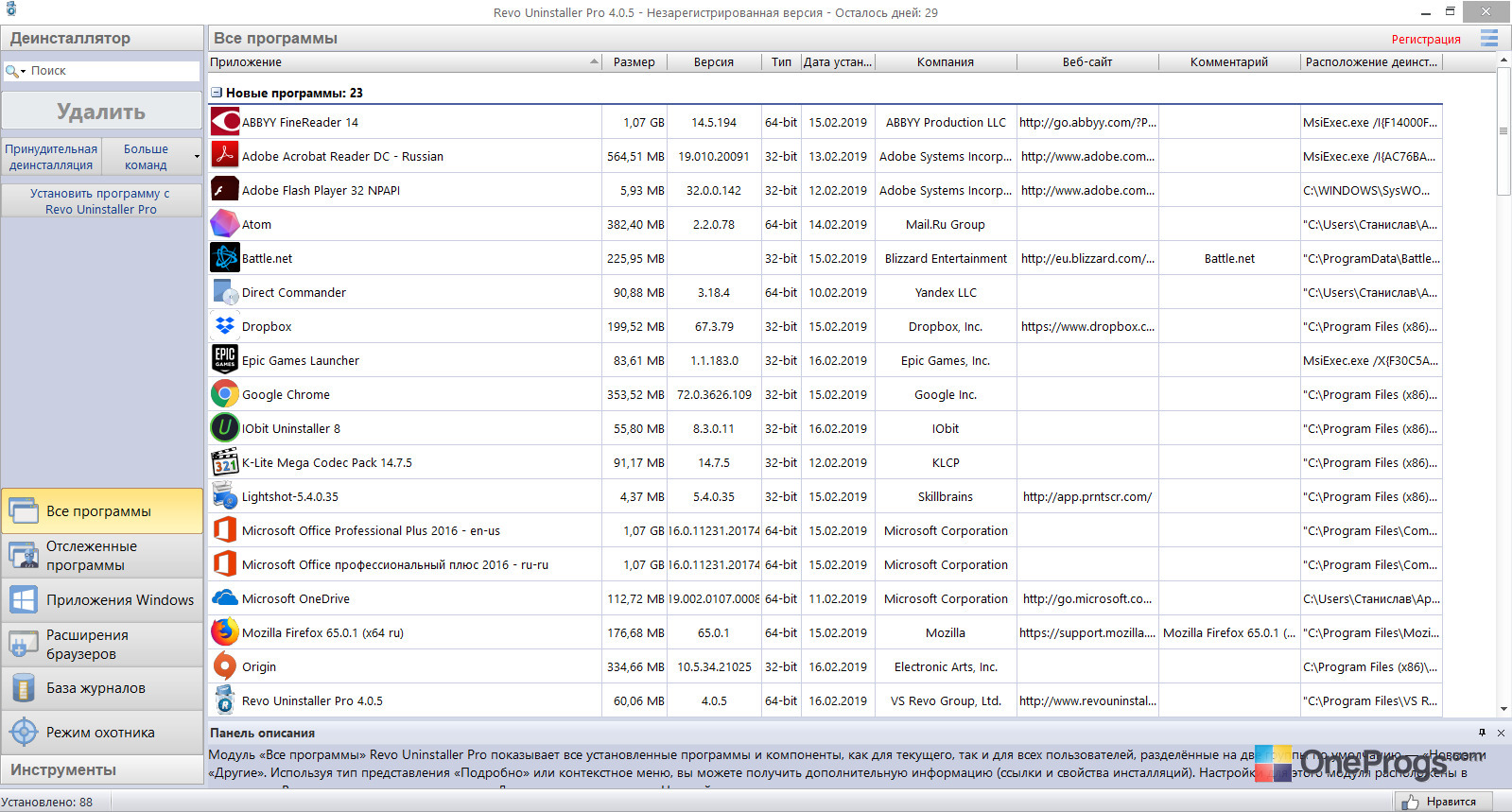Image resolution: width=1512 pixels, height=812 pixels.
Task: Open База журналов section
Action: 102,688
